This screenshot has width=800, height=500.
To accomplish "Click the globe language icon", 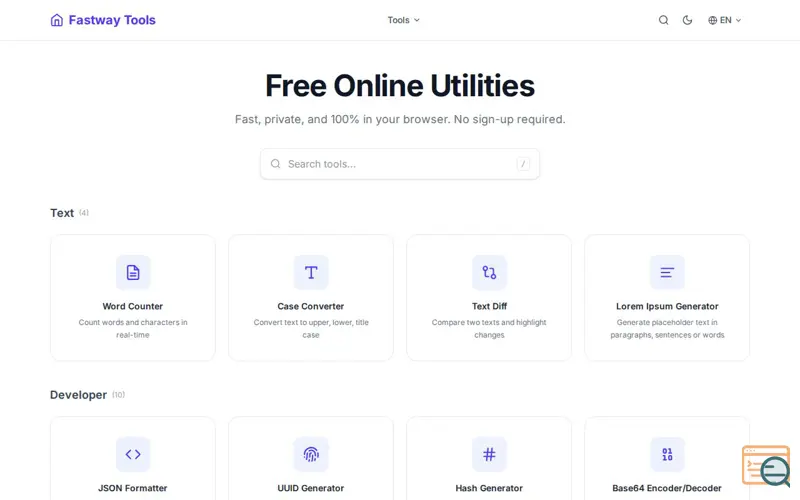I will (x=712, y=20).
